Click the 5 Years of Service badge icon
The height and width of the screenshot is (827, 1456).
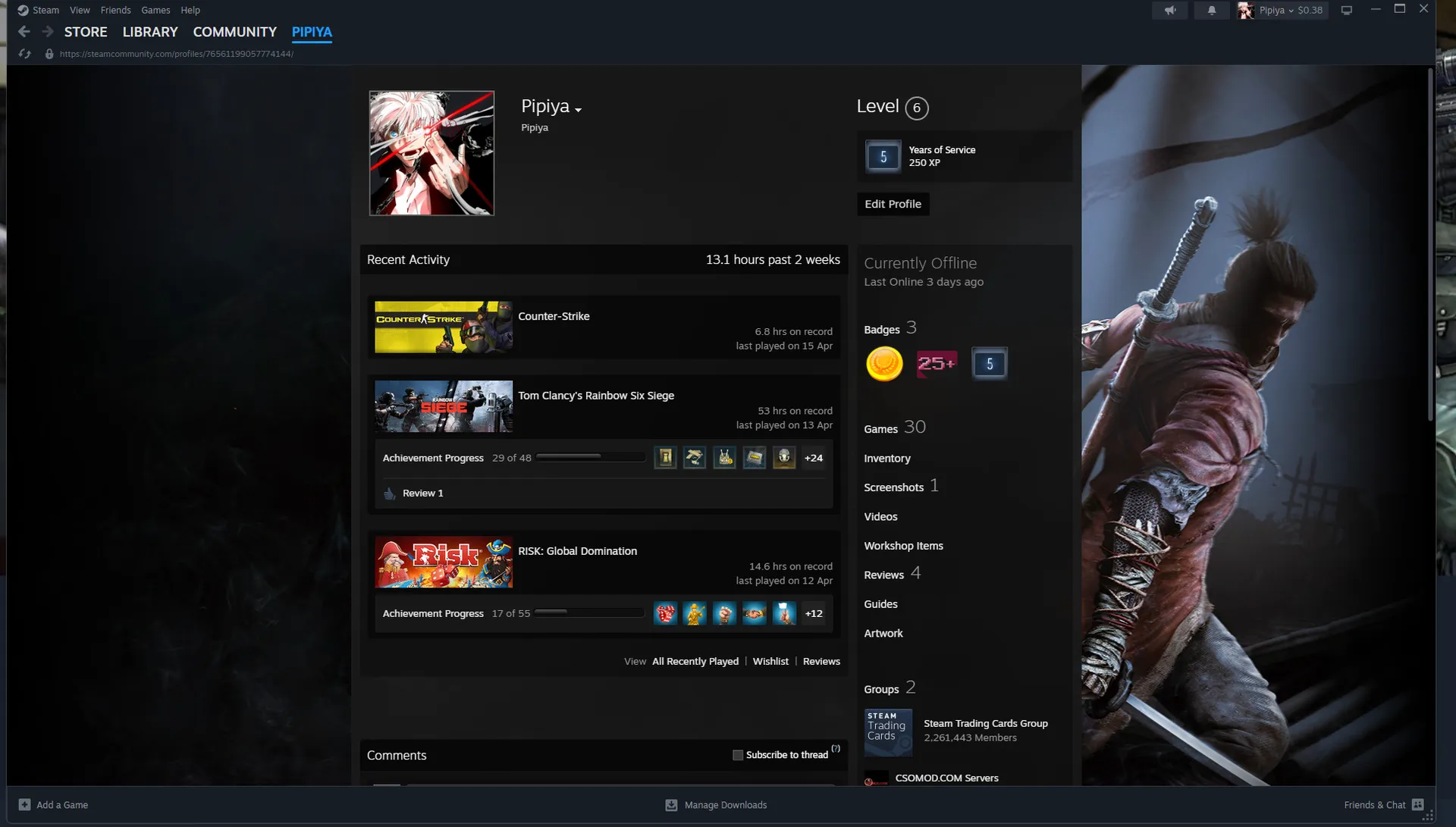pos(883,157)
